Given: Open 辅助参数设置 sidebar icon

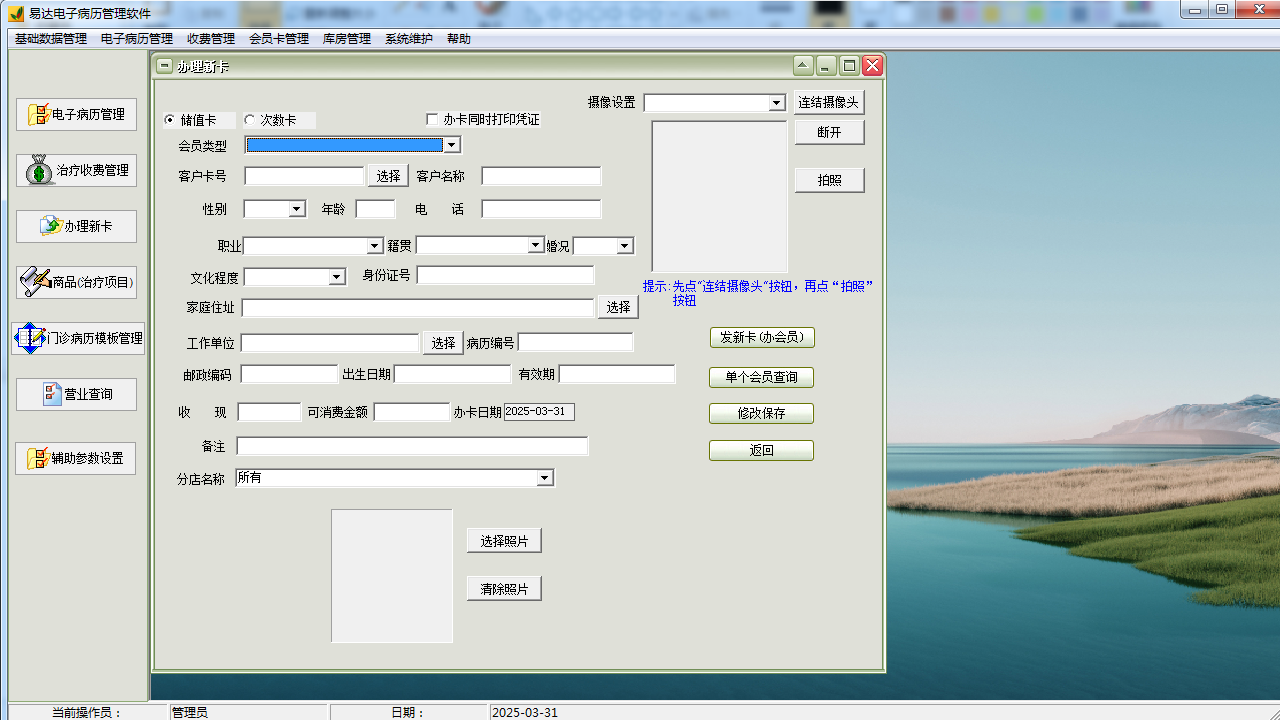Looking at the screenshot, I should 39,458.
